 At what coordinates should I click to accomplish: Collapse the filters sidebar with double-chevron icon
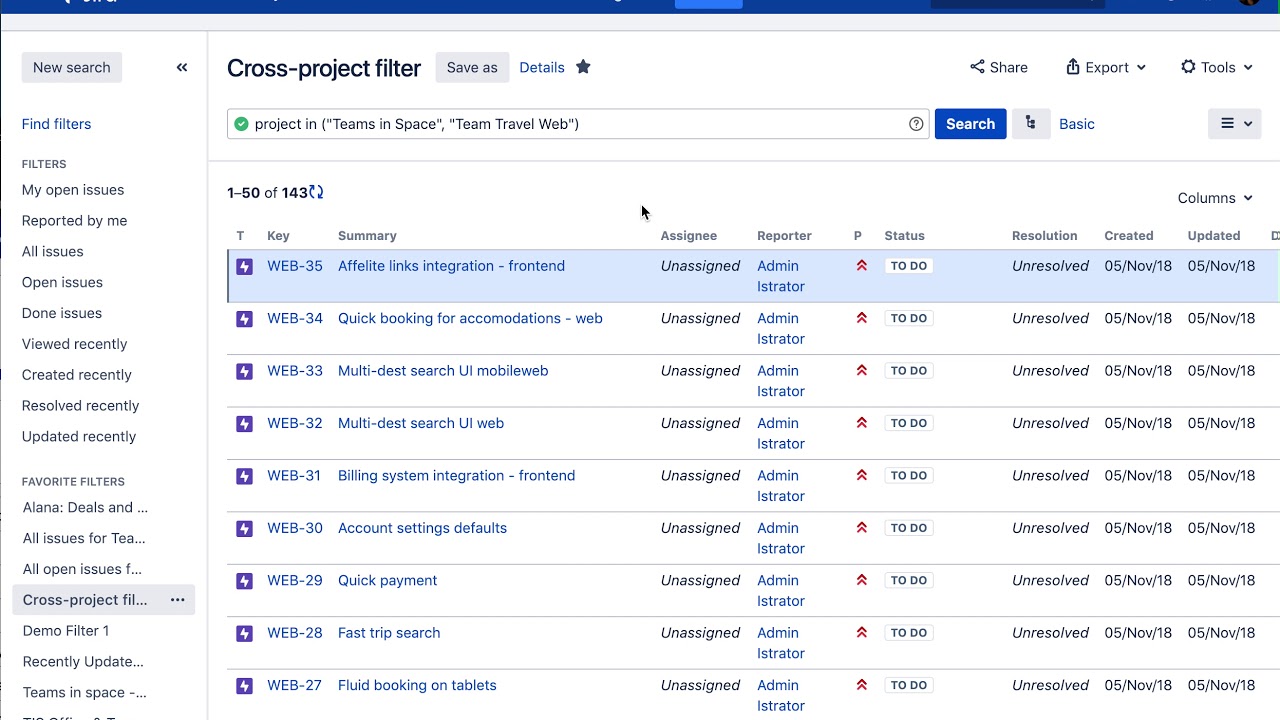tap(182, 67)
